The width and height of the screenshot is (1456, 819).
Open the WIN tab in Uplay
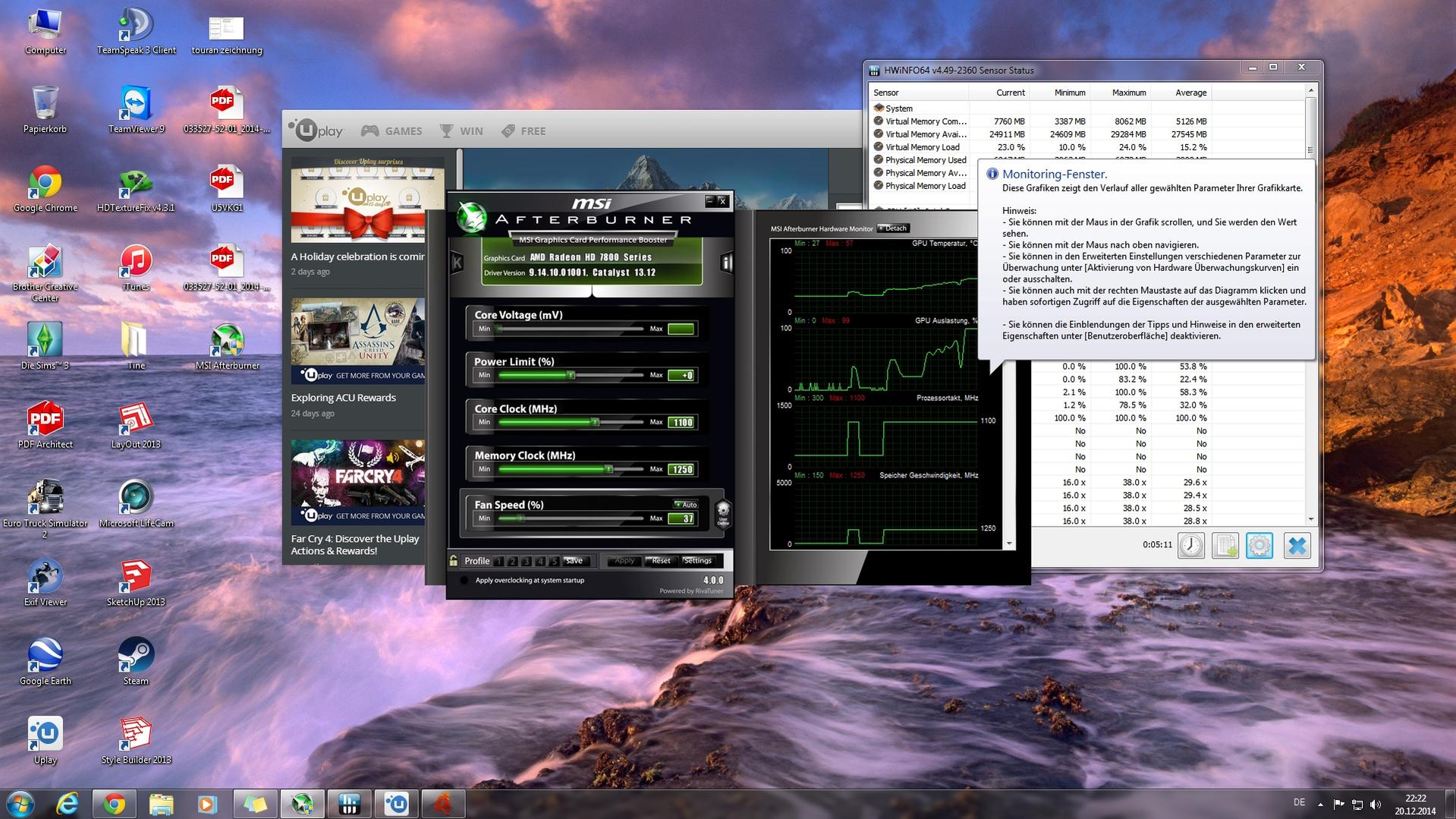click(461, 131)
